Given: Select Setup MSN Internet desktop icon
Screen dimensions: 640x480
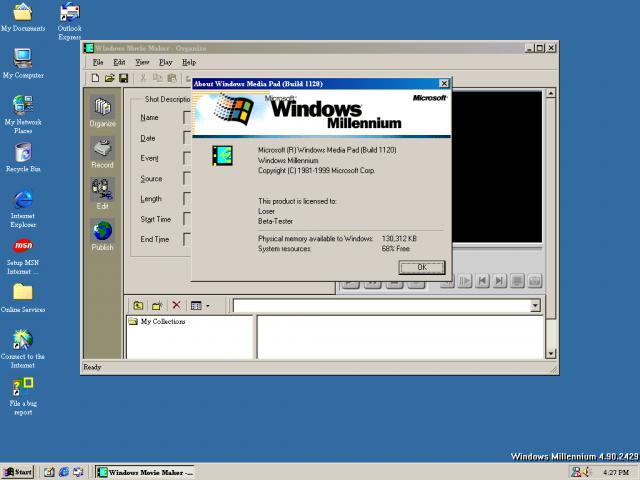Looking at the screenshot, I should [x=23, y=256].
